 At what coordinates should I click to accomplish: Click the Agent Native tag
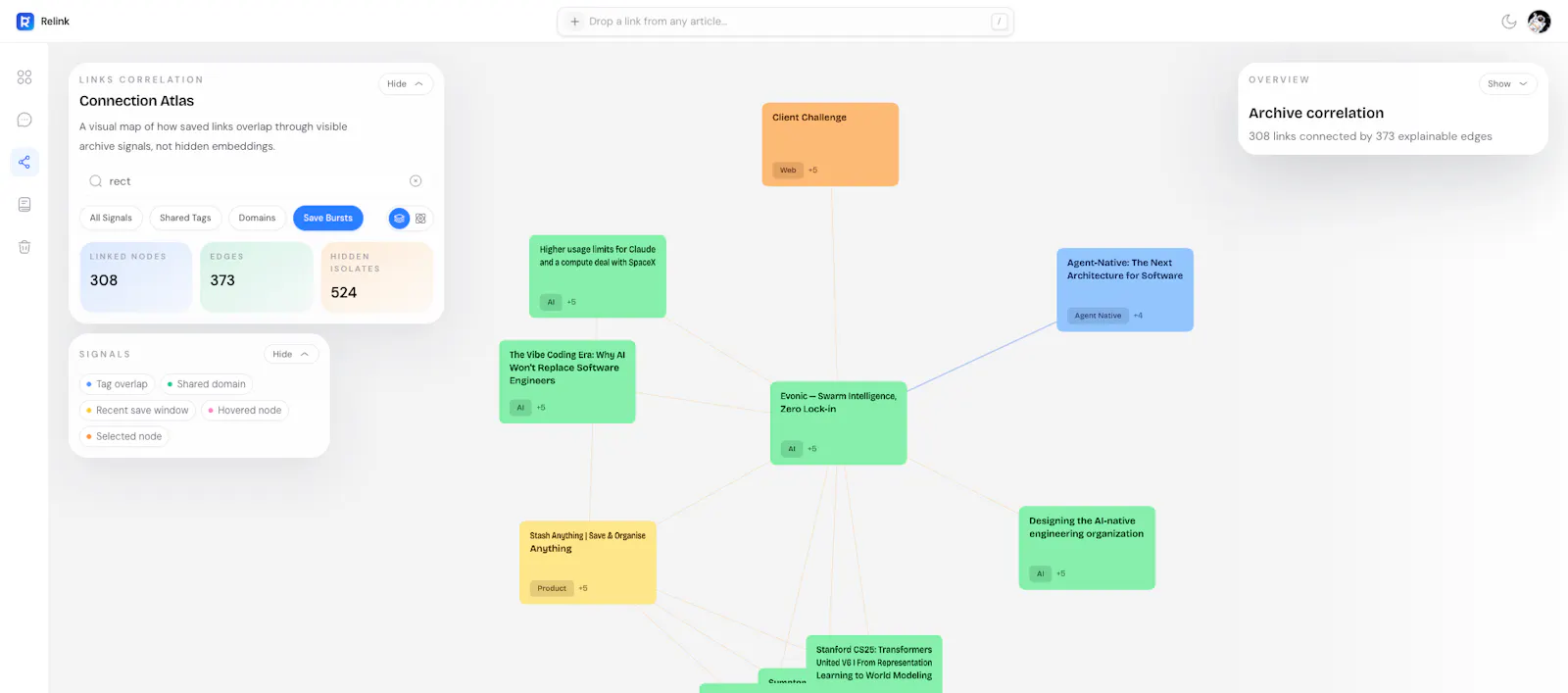pyautogui.click(x=1098, y=316)
